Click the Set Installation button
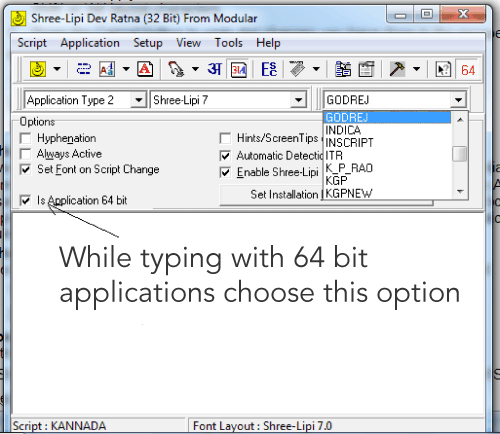The image size is (500, 434). [327, 195]
